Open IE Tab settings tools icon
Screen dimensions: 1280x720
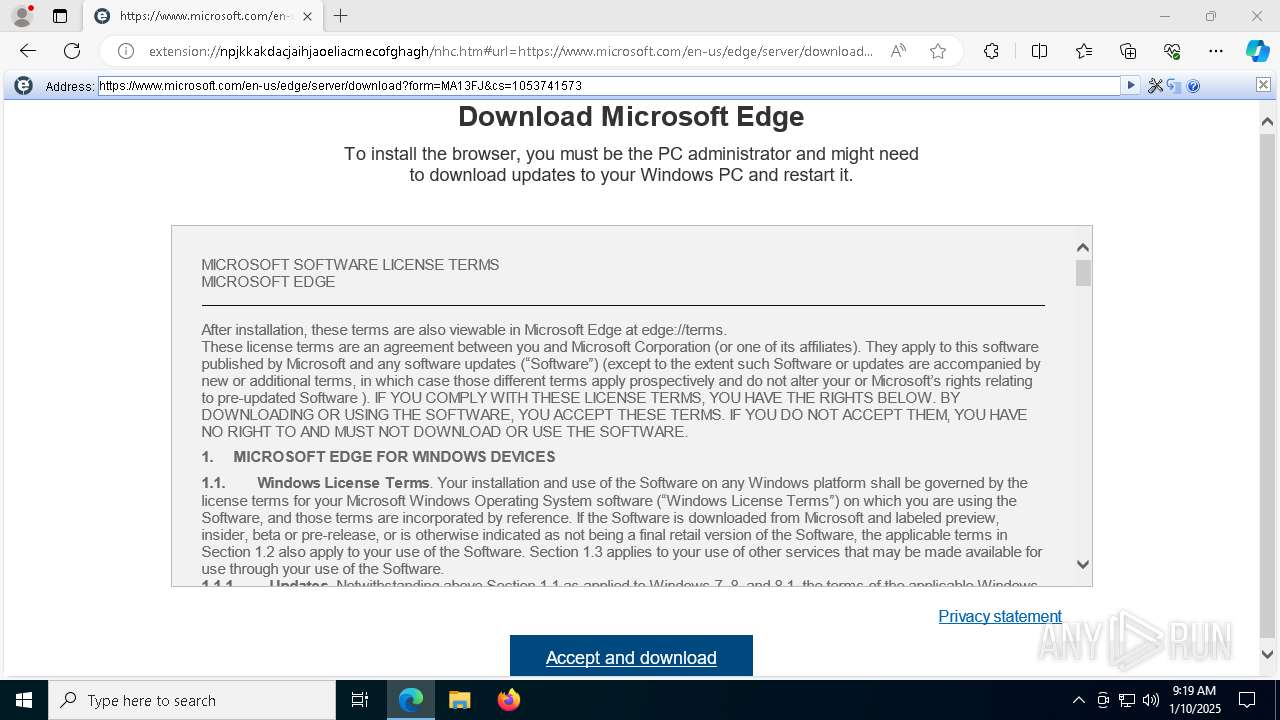click(1156, 86)
